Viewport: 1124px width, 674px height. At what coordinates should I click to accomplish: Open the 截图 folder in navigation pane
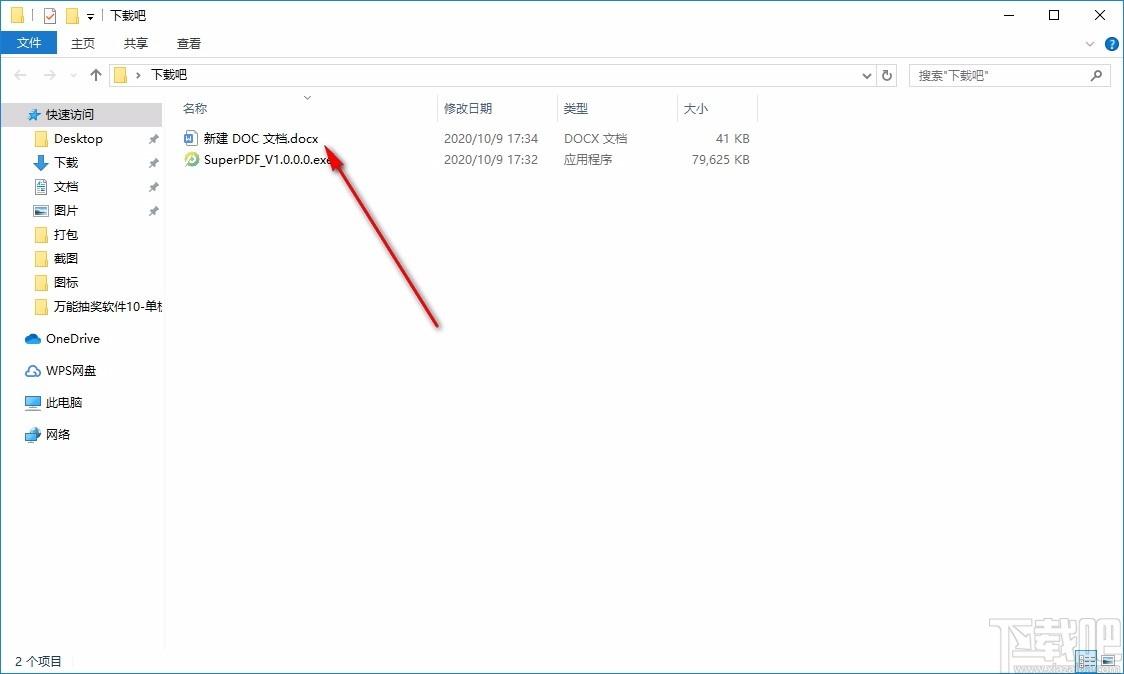66,258
